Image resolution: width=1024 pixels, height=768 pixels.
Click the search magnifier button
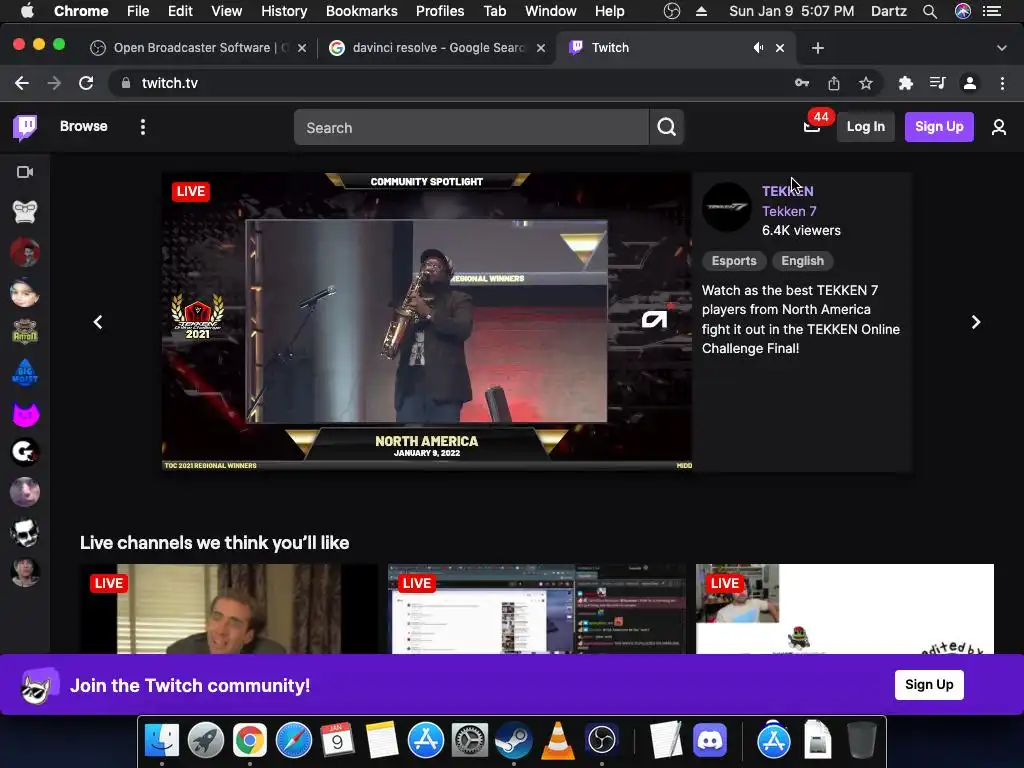[666, 127]
